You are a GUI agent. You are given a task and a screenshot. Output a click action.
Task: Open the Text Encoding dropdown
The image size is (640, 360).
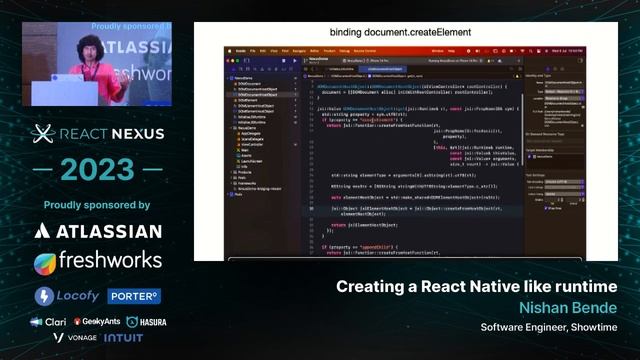[x=564, y=182]
